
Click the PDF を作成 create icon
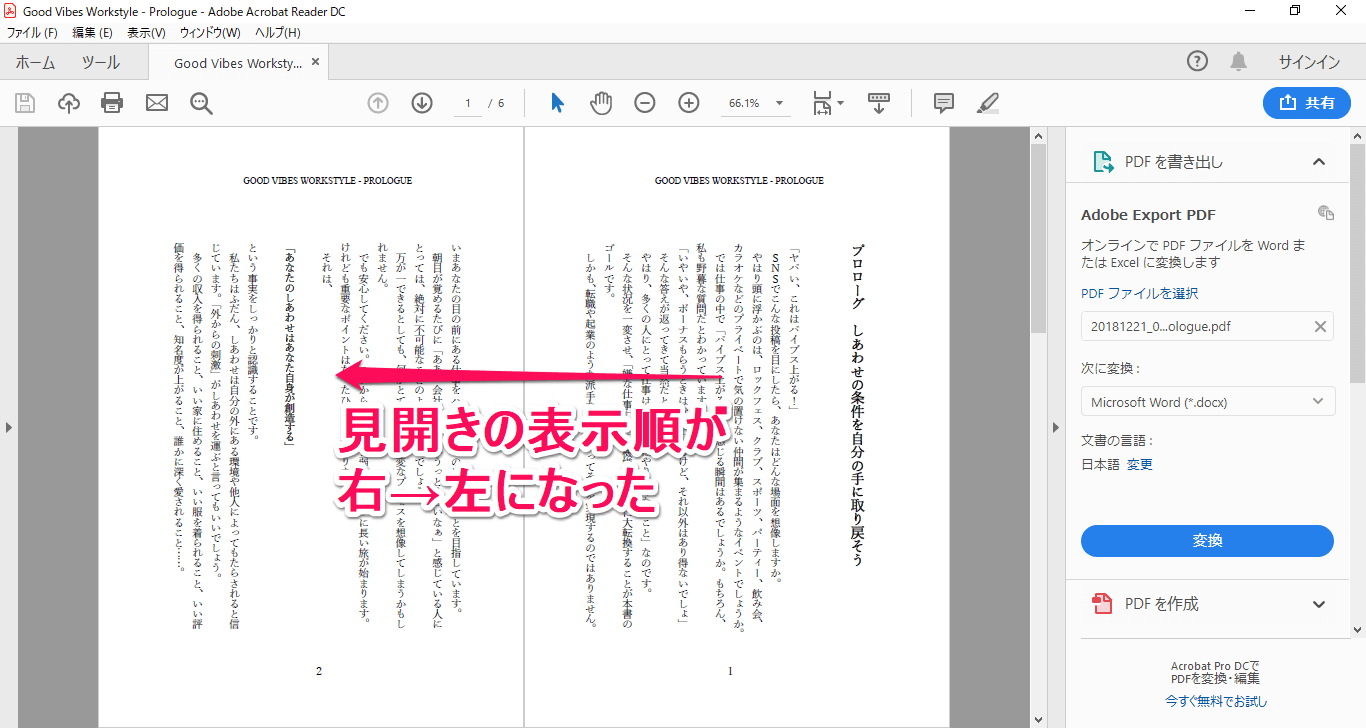click(x=1103, y=604)
